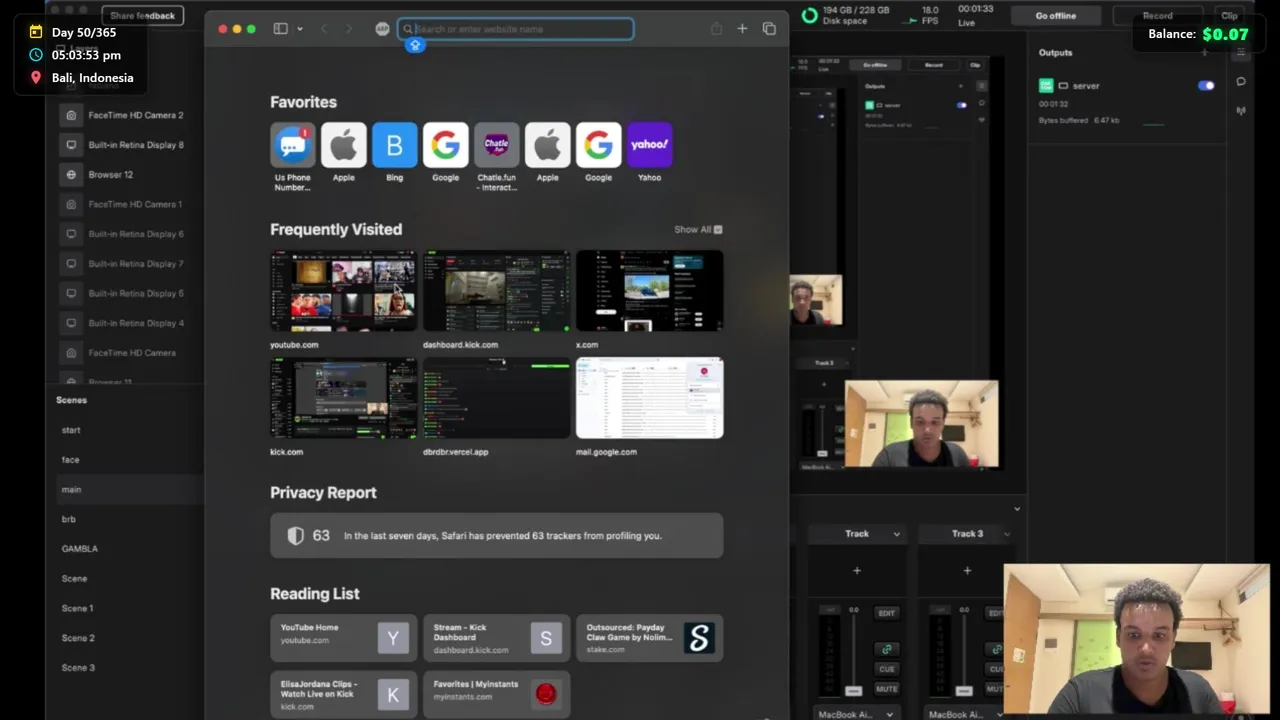Click EDIT on the first Track
Image resolution: width=1280 pixels, height=720 pixels.
pos(886,613)
